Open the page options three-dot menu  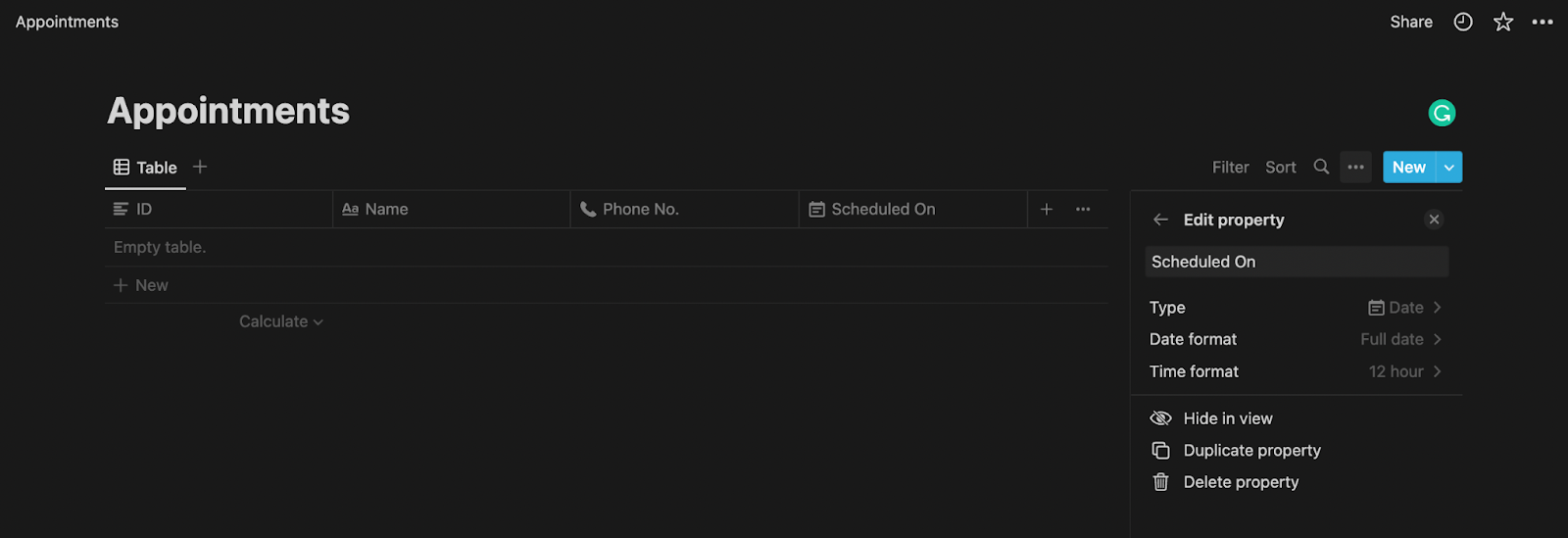pos(1543,22)
